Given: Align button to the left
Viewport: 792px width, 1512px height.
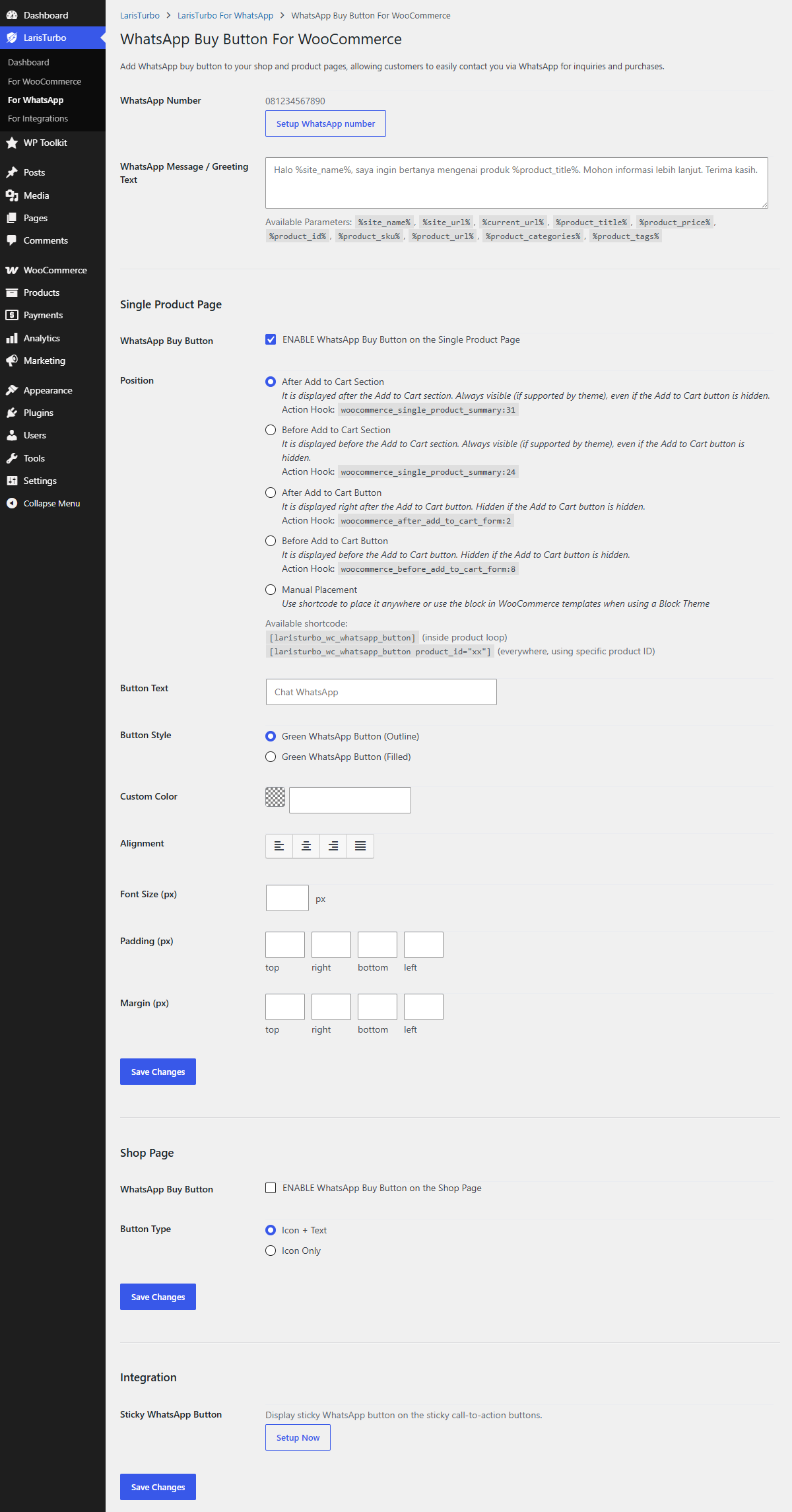Looking at the screenshot, I should (x=279, y=846).
